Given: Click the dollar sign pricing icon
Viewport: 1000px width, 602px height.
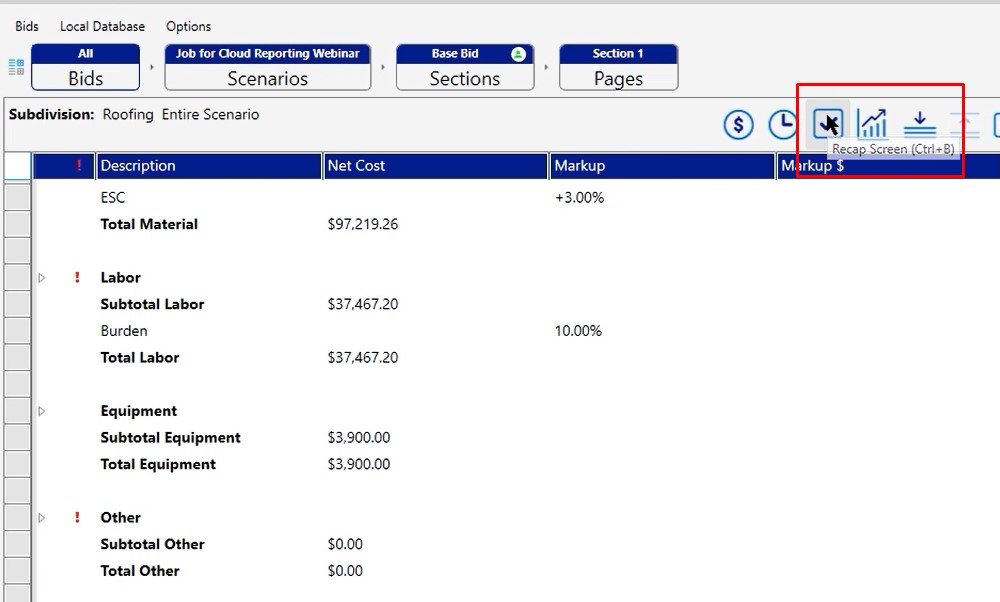Looking at the screenshot, I should 738,125.
